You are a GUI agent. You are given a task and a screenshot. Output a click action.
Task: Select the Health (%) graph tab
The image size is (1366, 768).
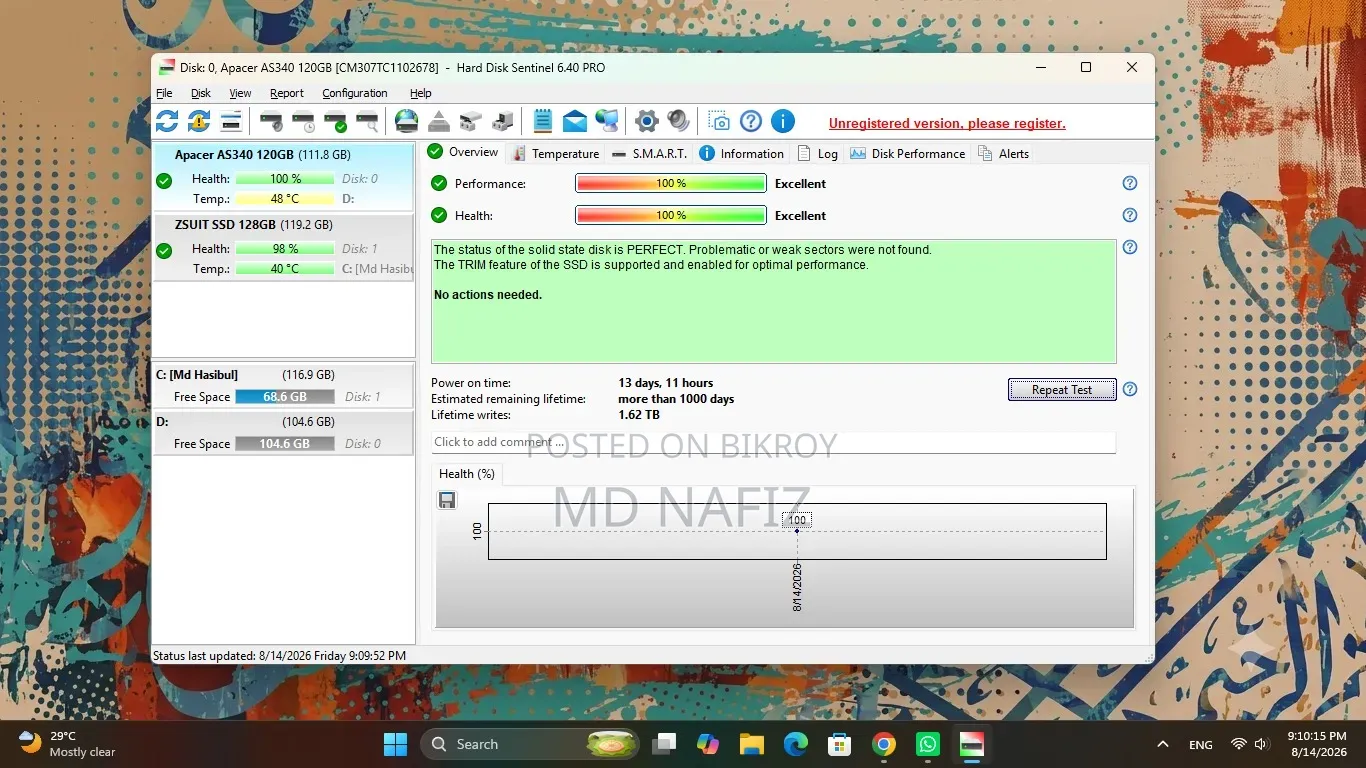(x=467, y=474)
